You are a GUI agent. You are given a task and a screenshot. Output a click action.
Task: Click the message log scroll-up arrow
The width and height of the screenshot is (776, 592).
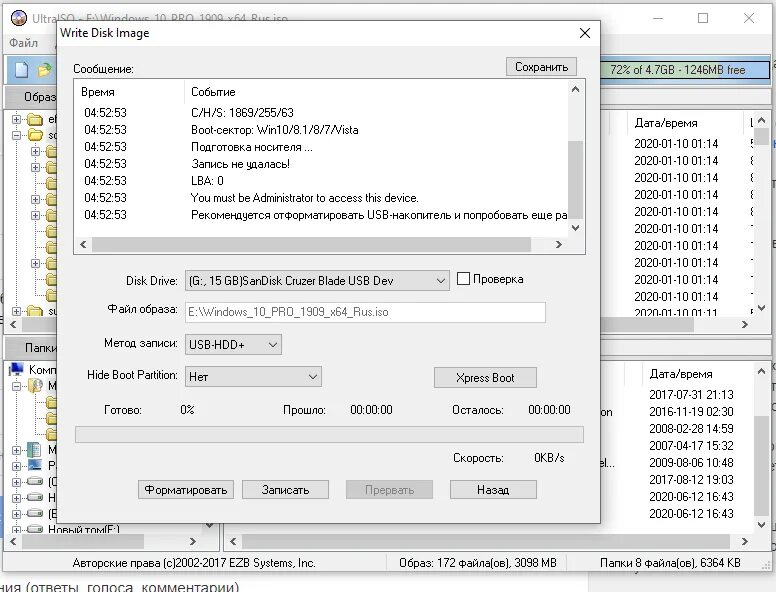[575, 90]
